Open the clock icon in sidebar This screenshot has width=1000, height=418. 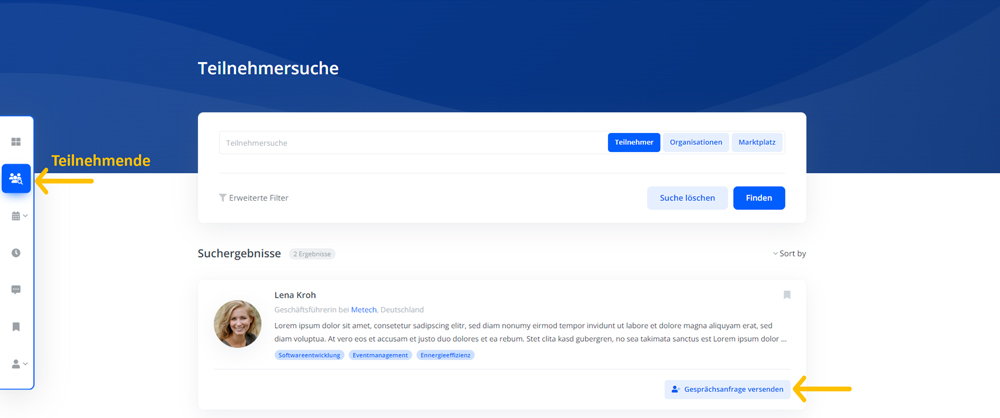(x=16, y=253)
